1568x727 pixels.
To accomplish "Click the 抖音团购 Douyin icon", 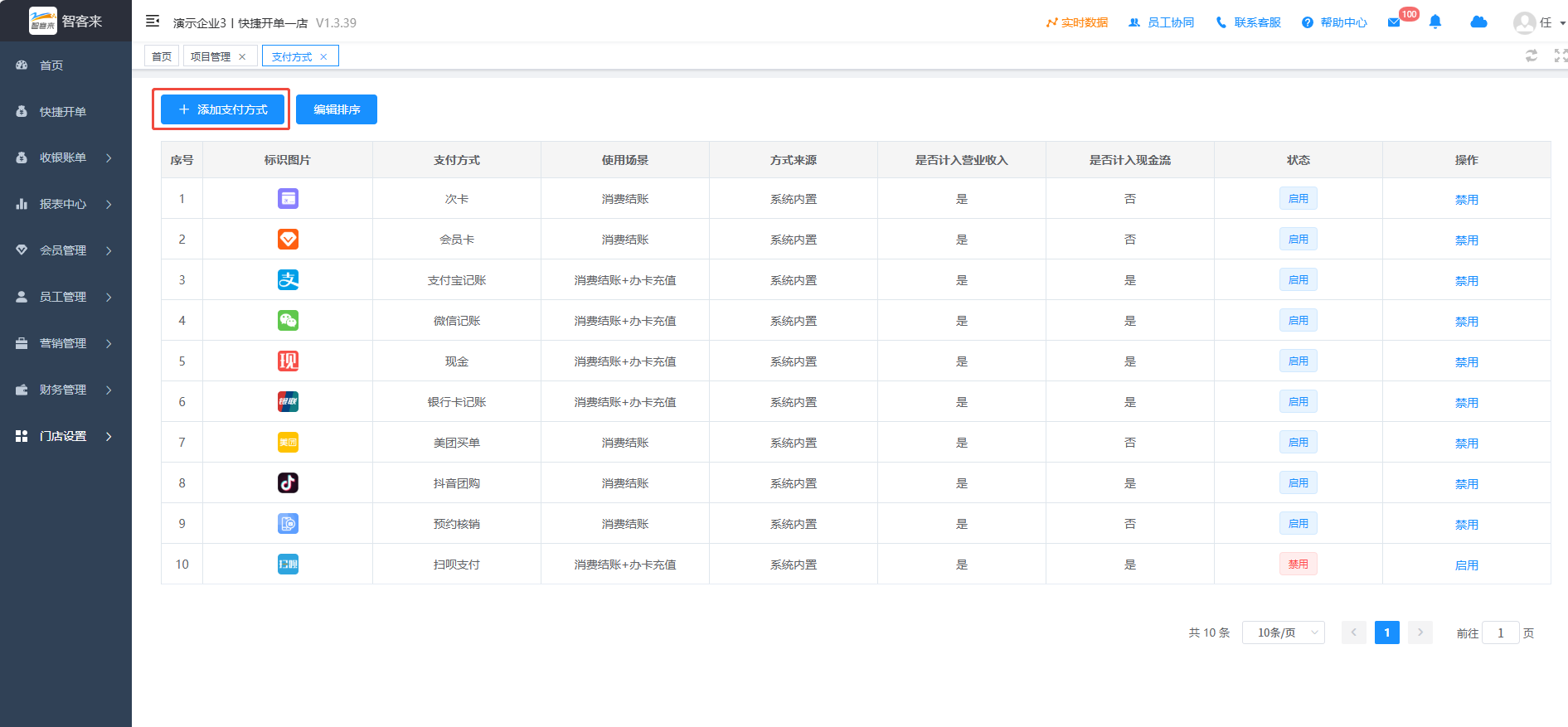I will coord(288,483).
